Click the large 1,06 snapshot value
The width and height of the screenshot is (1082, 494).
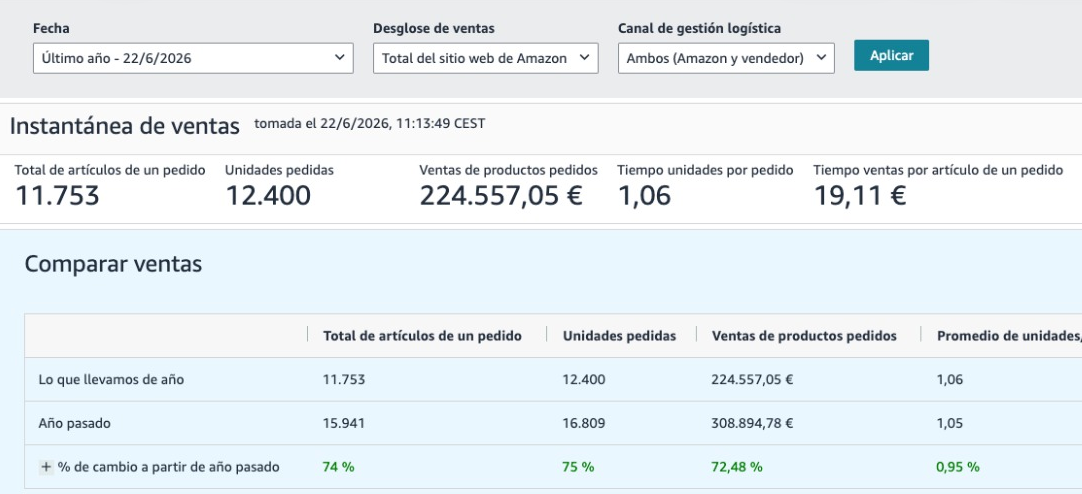[644, 197]
